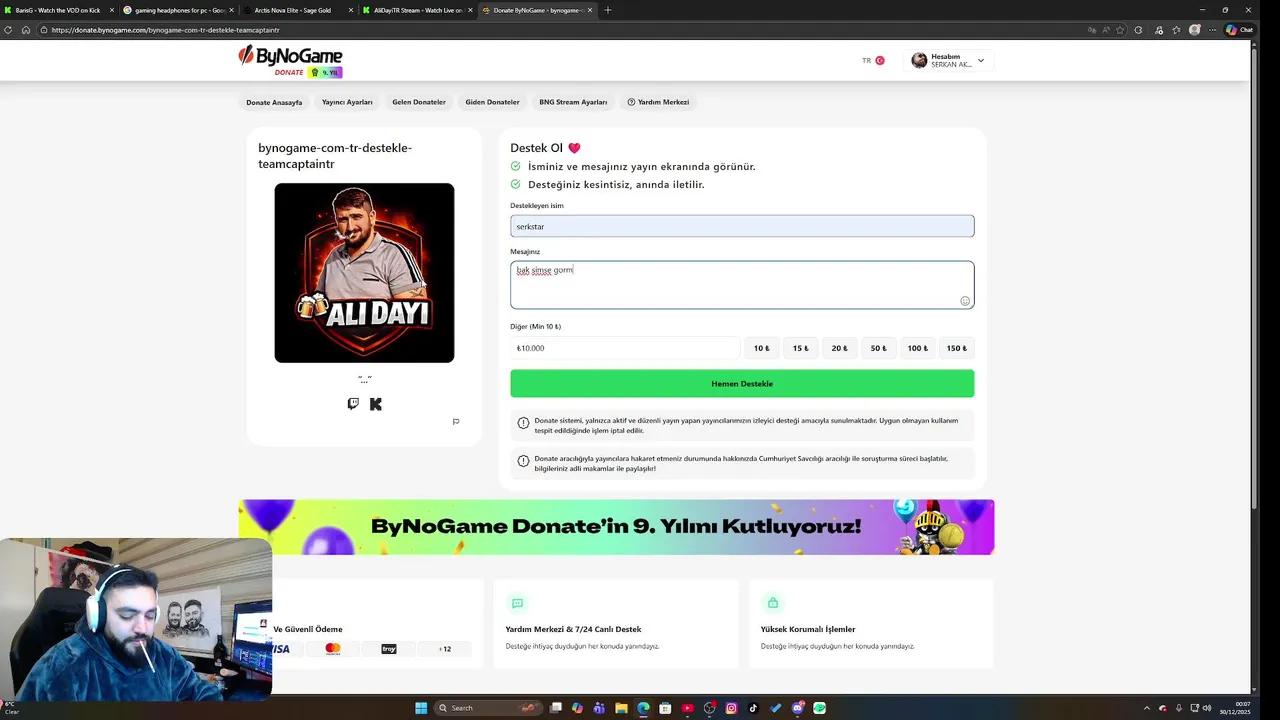This screenshot has width=1280, height=720.
Task: Open the BNG Stream Ayarları menu item
Action: [x=573, y=102]
